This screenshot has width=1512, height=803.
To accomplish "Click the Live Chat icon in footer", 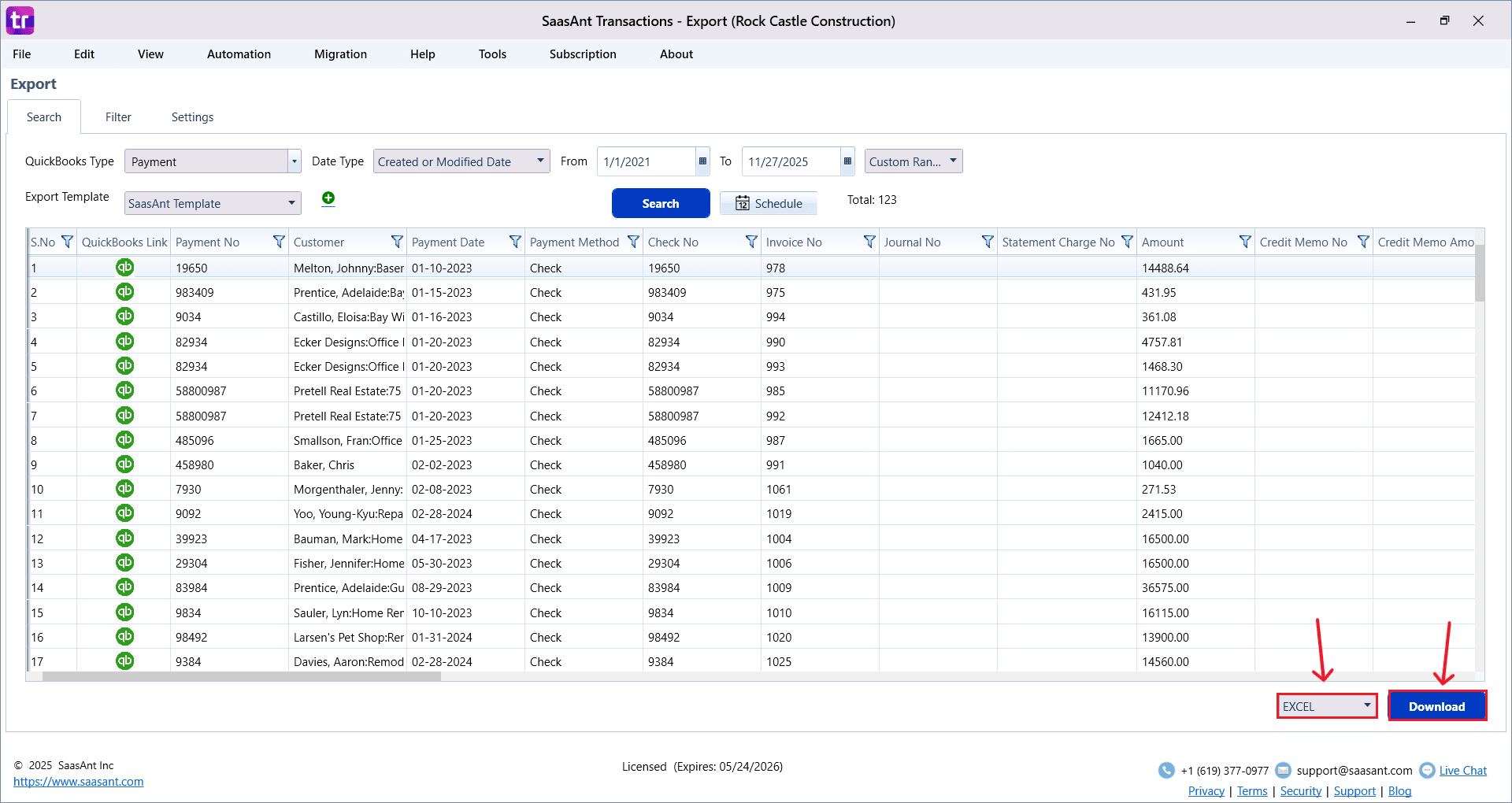I will coord(1427,770).
